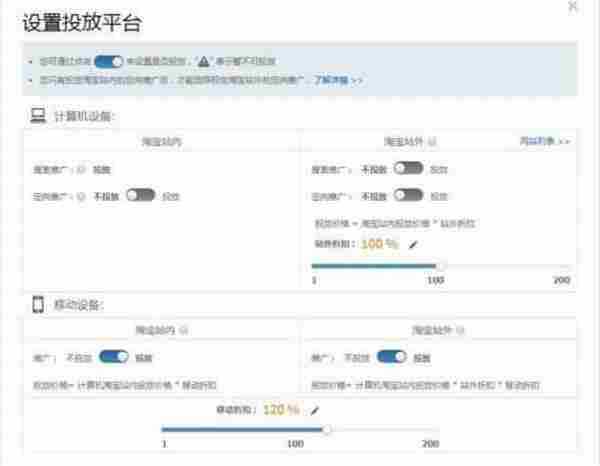Click the pencil icon next to 100% 站外折扣
This screenshot has height=466, width=600.
tap(413, 243)
